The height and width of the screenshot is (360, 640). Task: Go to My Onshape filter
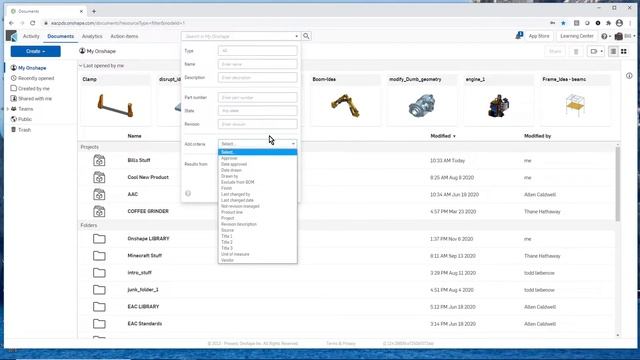32,68
